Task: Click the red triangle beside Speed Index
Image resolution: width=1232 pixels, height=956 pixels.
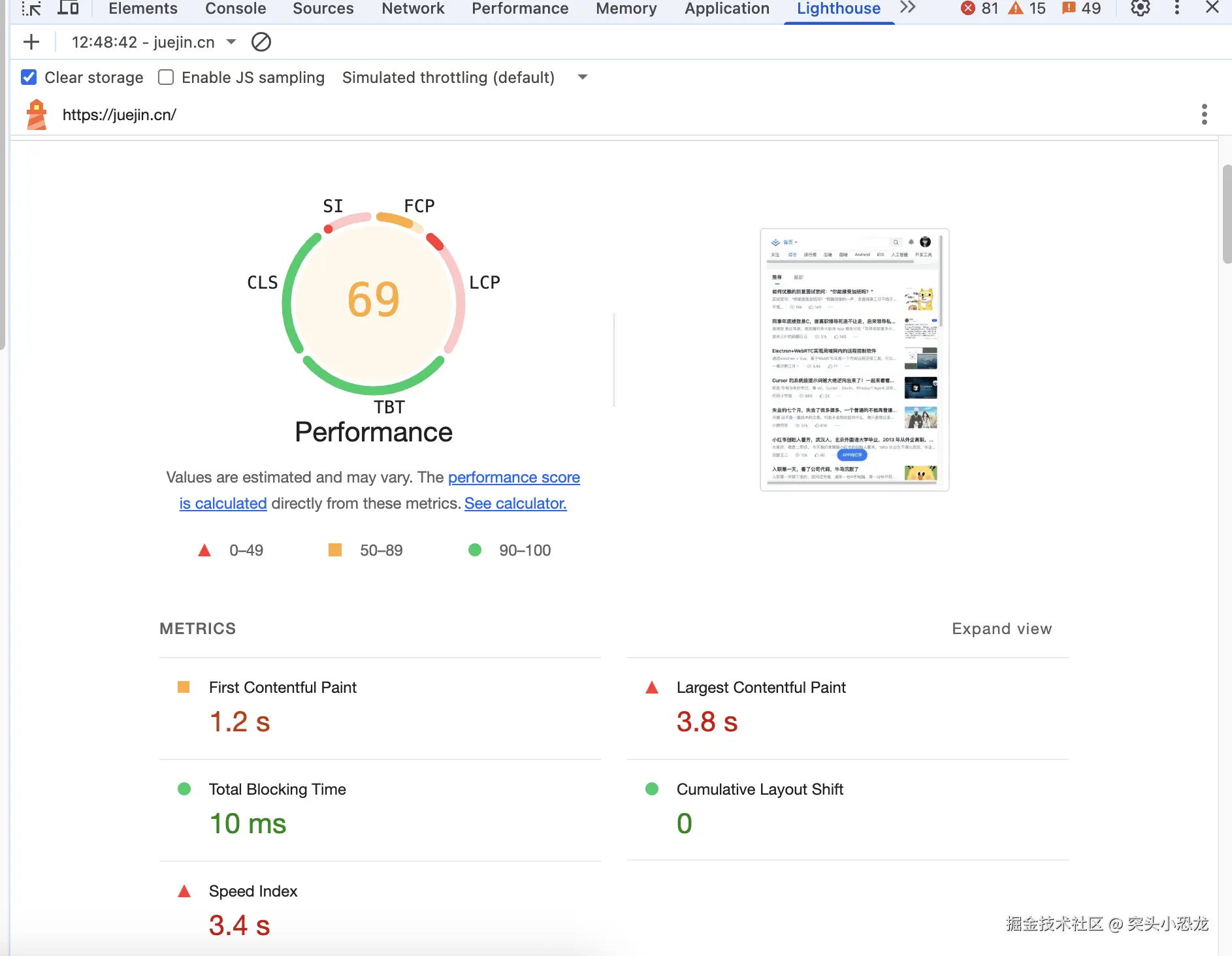Action: (184, 891)
